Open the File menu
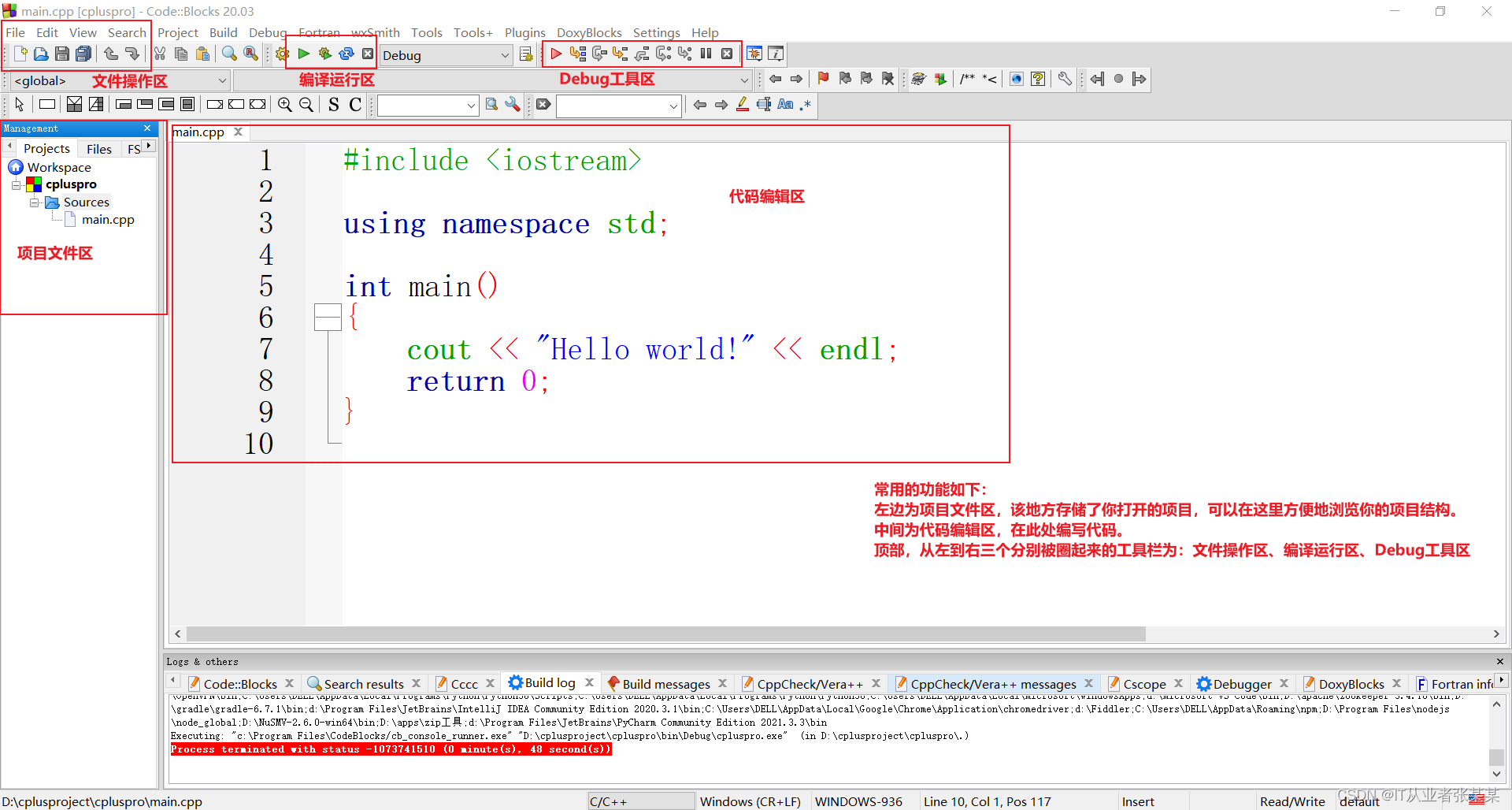 point(15,32)
